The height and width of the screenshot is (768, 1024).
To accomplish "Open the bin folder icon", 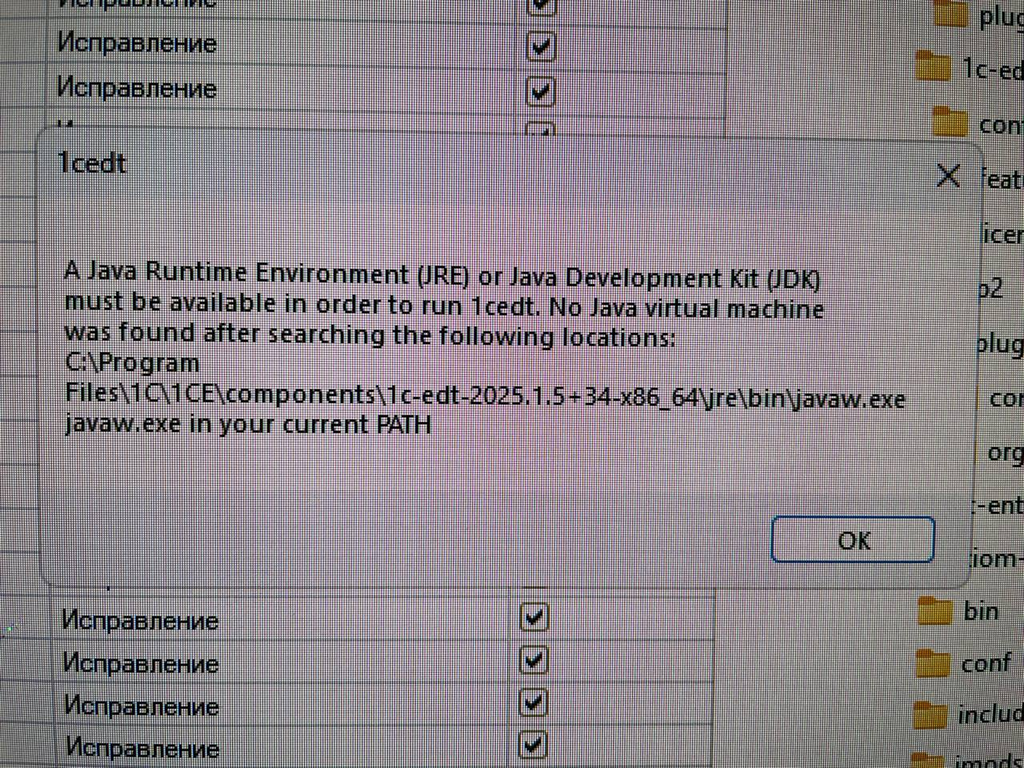I will pos(934,610).
